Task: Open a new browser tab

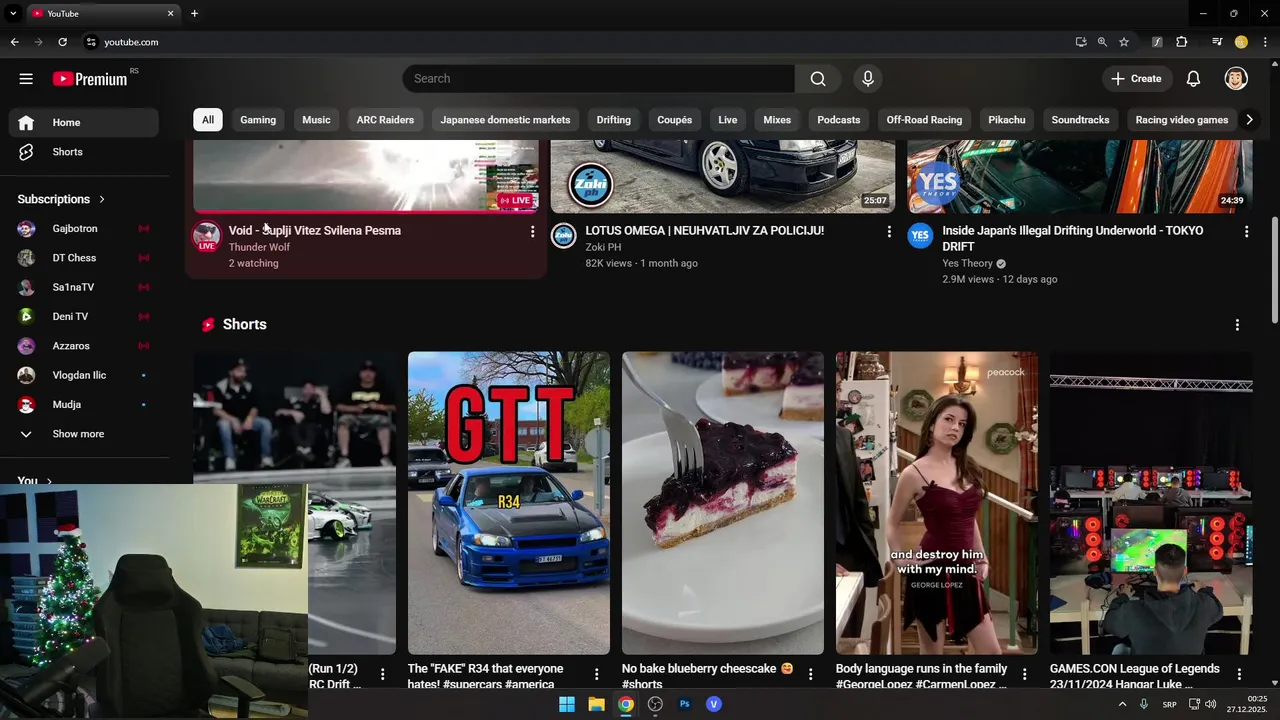Action: [x=194, y=13]
